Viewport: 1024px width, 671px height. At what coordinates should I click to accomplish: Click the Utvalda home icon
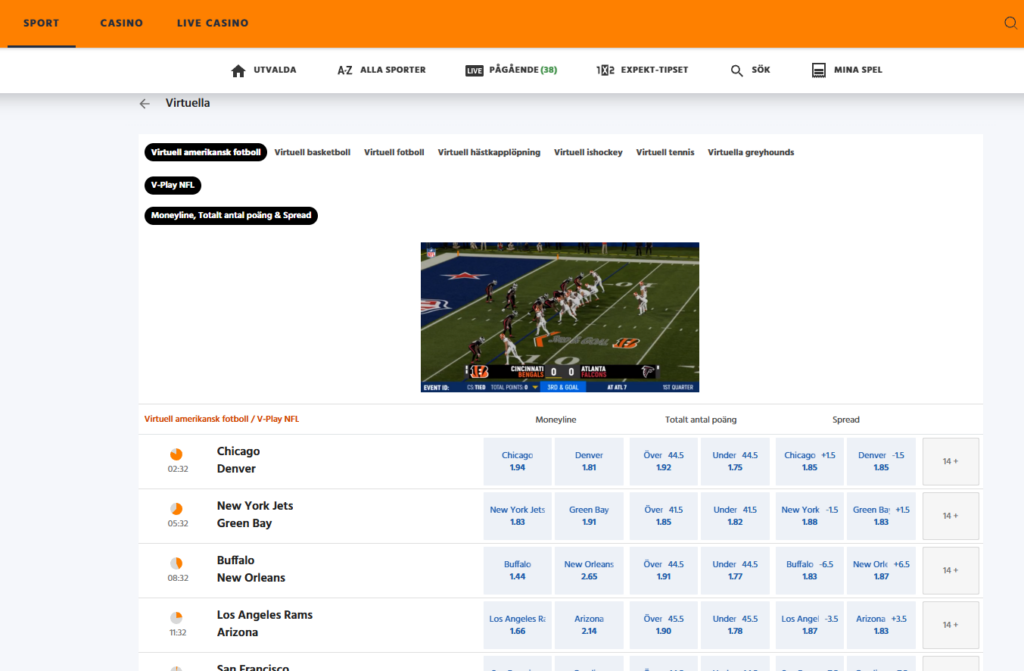pyautogui.click(x=238, y=70)
